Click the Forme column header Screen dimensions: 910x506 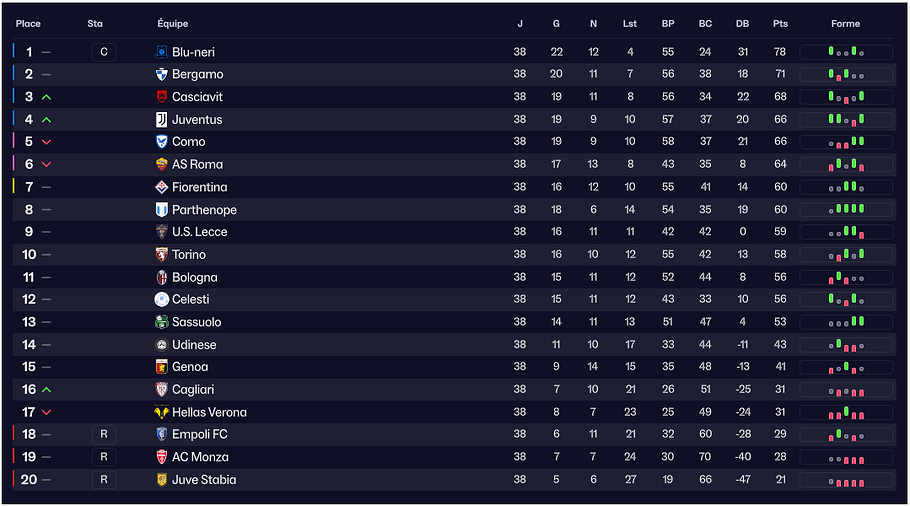pos(845,24)
